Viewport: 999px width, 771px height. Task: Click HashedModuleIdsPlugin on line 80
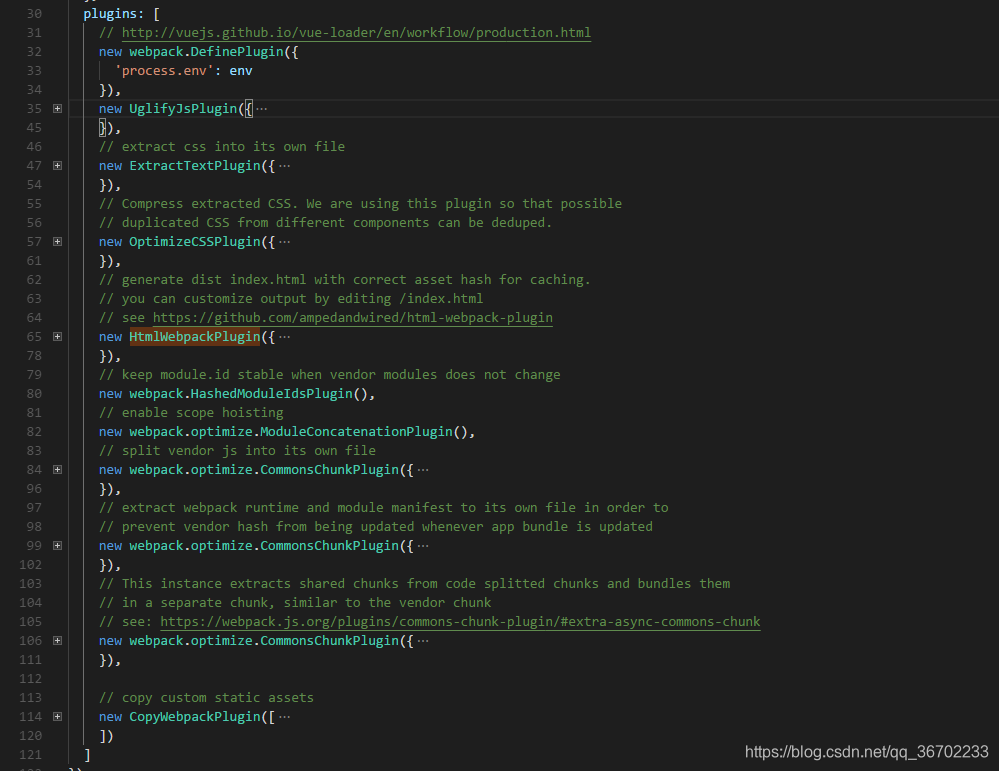pyautogui.click(x=272, y=394)
